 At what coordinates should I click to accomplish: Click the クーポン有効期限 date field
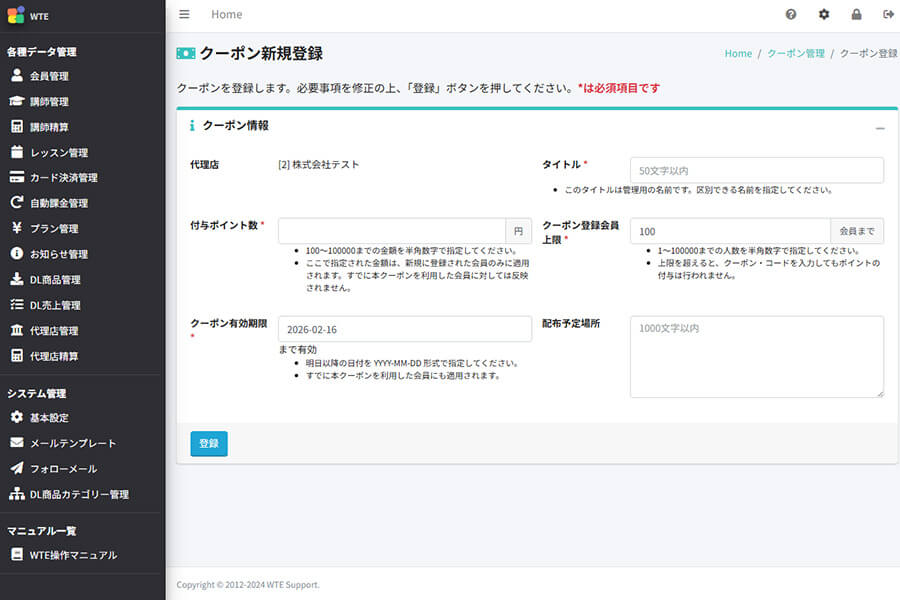(404, 328)
